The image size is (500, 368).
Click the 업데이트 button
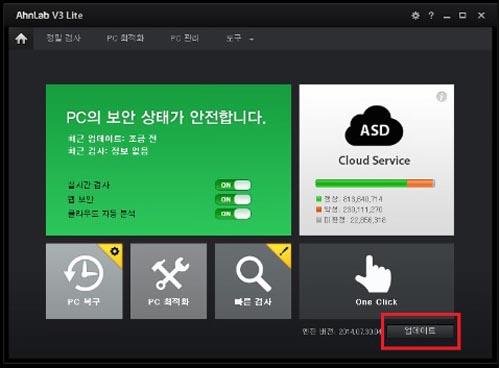point(420,331)
